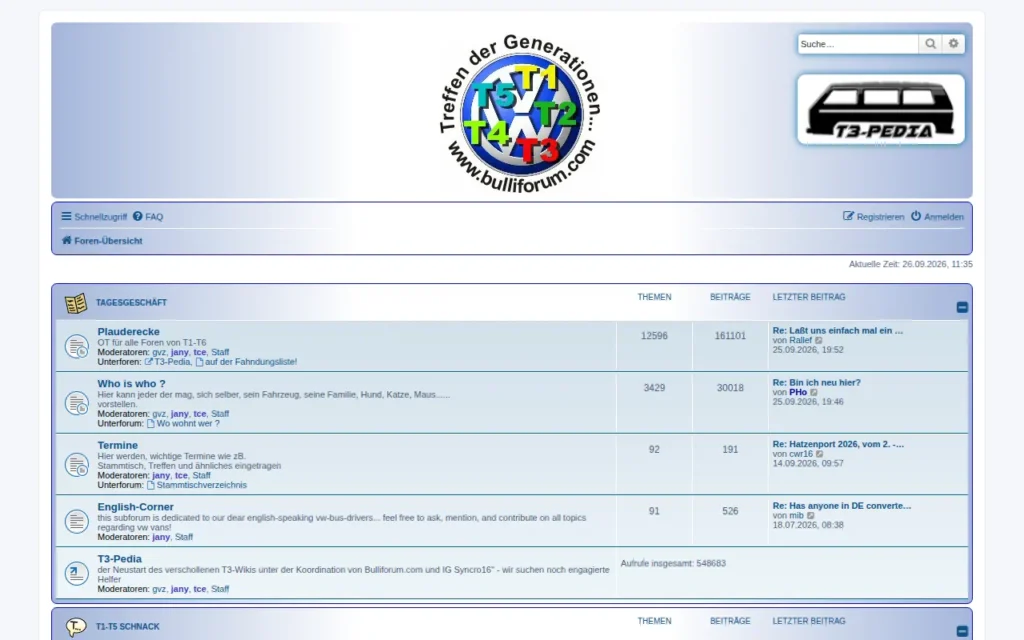Image resolution: width=1024 pixels, height=640 pixels.
Task: Jump to latest post icon beside Rallef
Action: (x=819, y=340)
